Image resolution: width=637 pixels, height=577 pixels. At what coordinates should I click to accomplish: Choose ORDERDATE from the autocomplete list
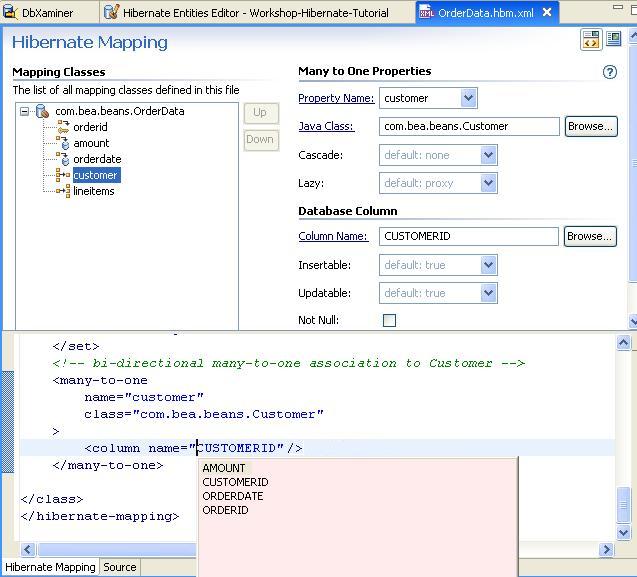(x=232, y=496)
